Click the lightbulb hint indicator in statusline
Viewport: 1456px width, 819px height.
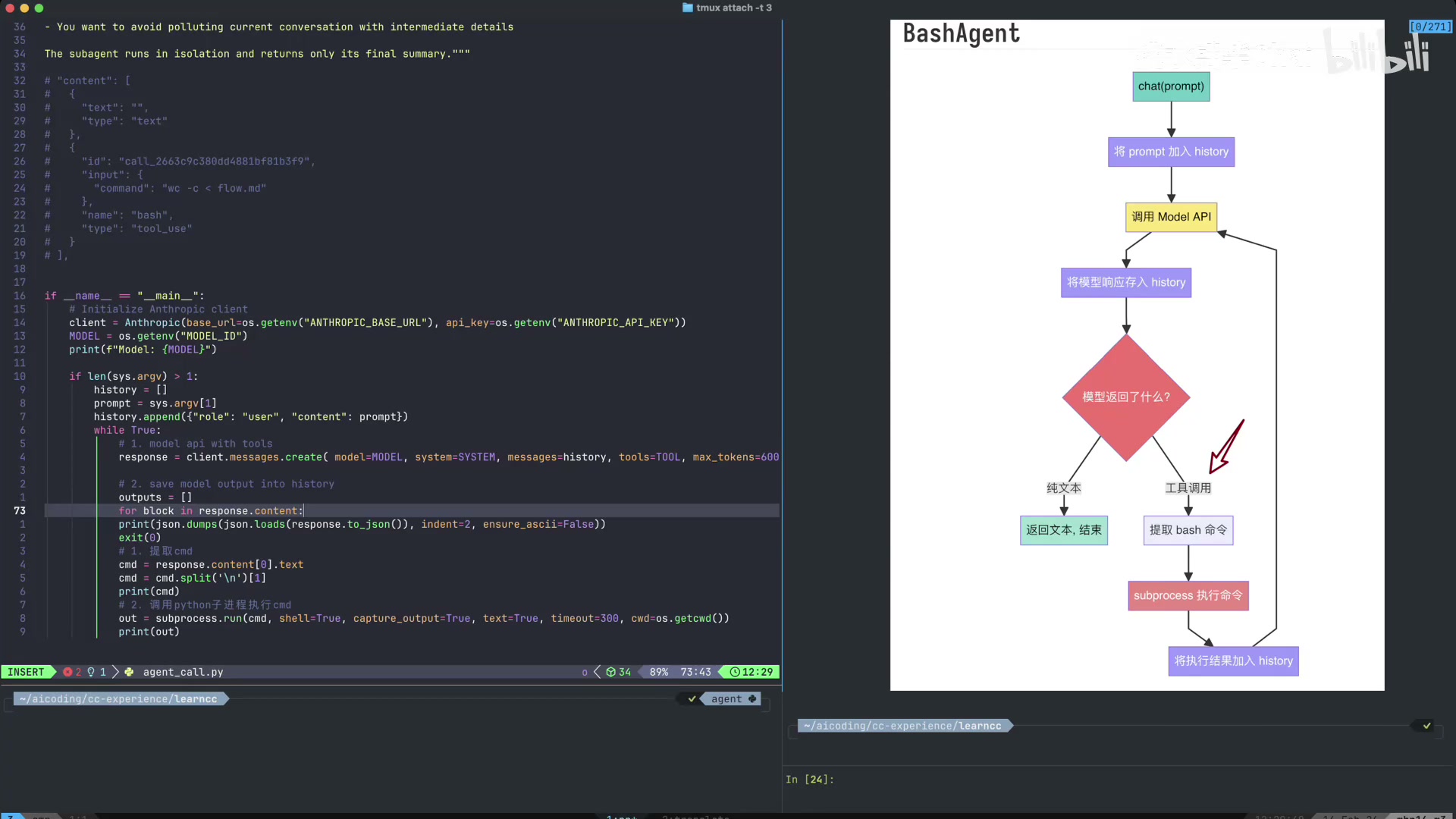point(91,673)
